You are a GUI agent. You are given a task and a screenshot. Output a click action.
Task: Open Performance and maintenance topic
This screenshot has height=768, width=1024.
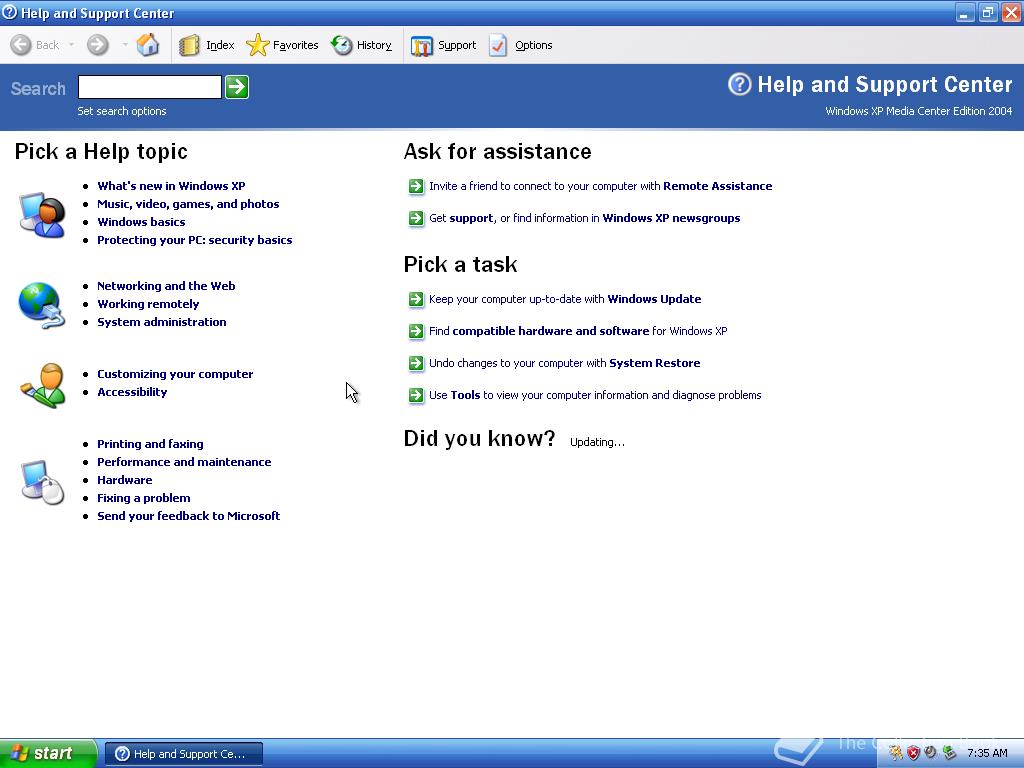tap(184, 462)
